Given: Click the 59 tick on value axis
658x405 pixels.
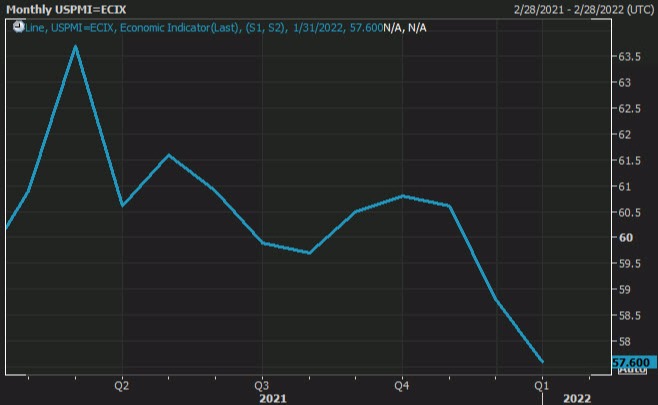Looking at the screenshot, I should (623, 290).
